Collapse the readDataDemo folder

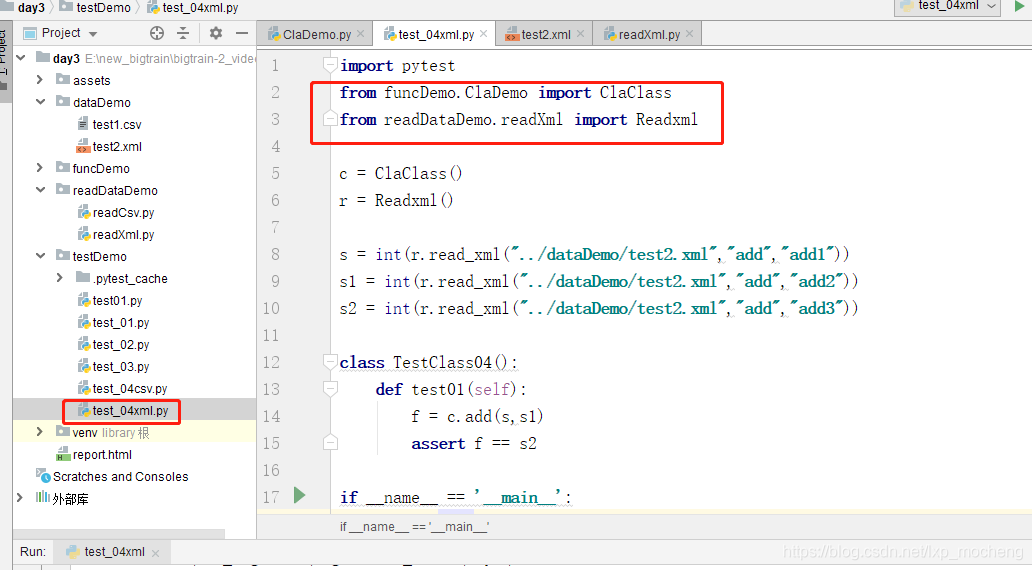[40, 190]
